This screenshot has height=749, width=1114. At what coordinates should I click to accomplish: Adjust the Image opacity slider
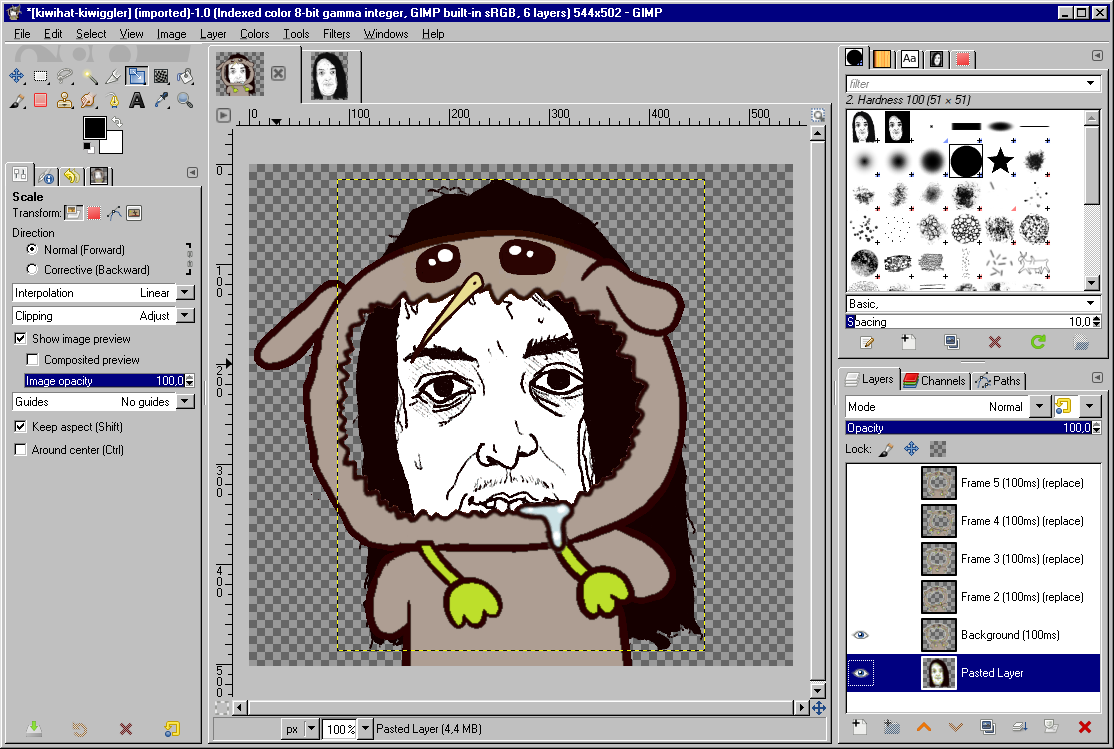click(x=104, y=381)
